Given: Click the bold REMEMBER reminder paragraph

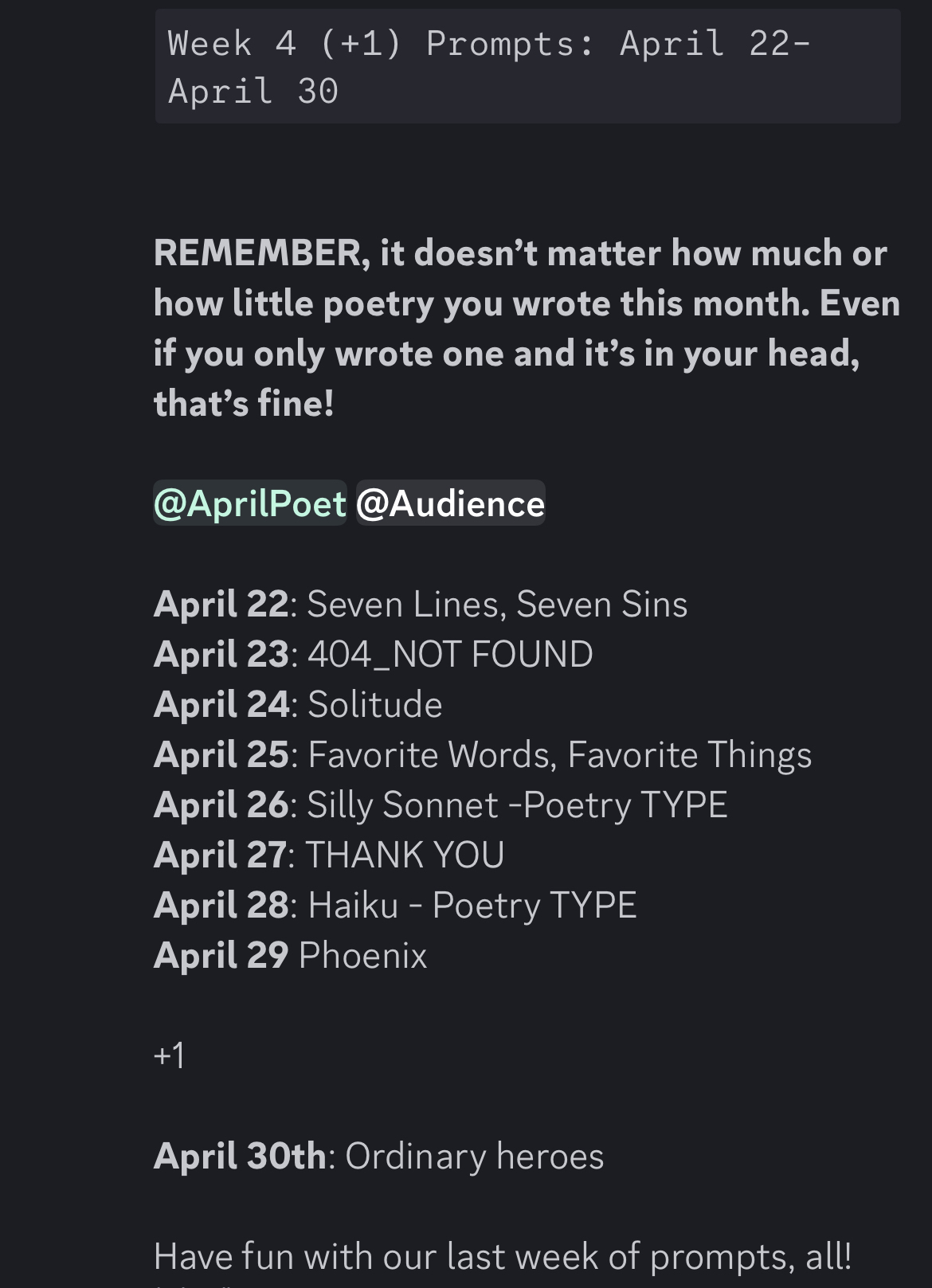Looking at the screenshot, I should click(x=526, y=327).
